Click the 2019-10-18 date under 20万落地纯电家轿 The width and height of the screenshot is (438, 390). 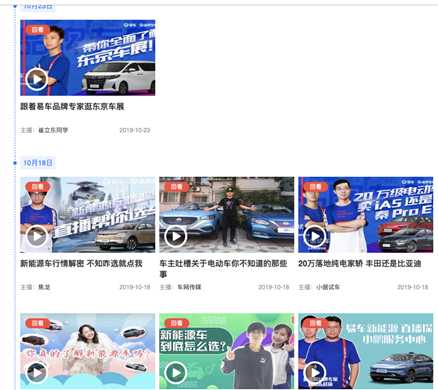tap(413, 287)
